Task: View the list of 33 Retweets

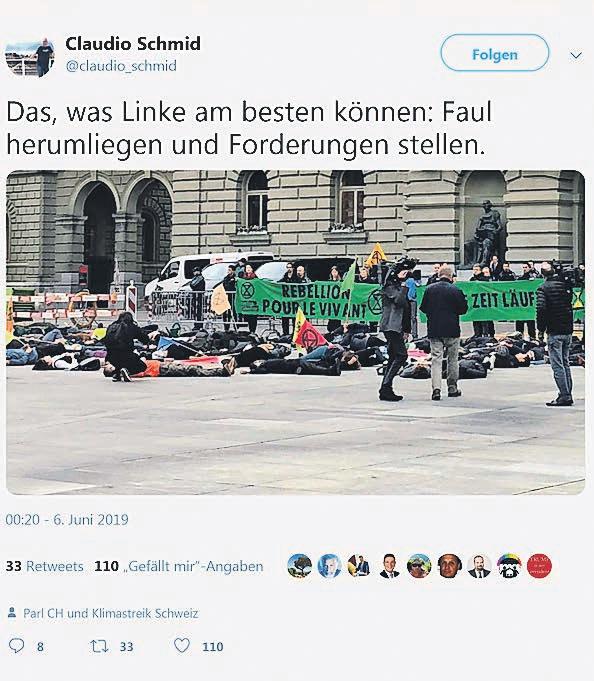Action: point(45,566)
